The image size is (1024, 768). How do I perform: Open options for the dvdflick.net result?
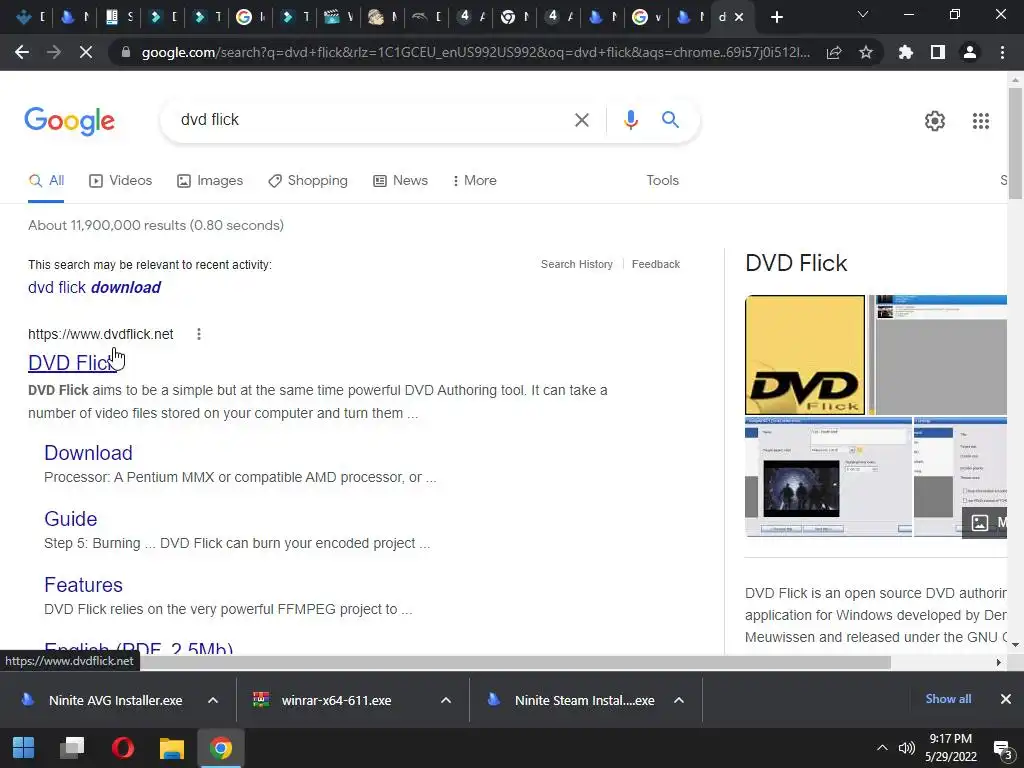coord(199,334)
